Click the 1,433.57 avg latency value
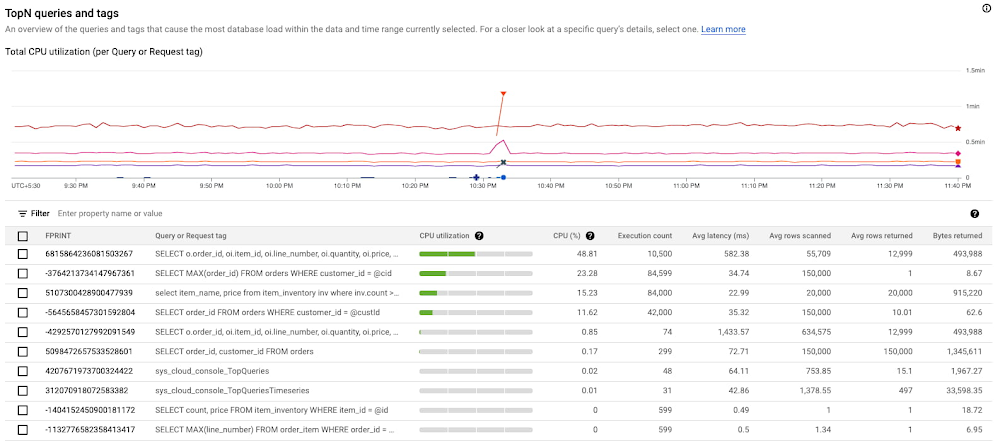 (734, 332)
